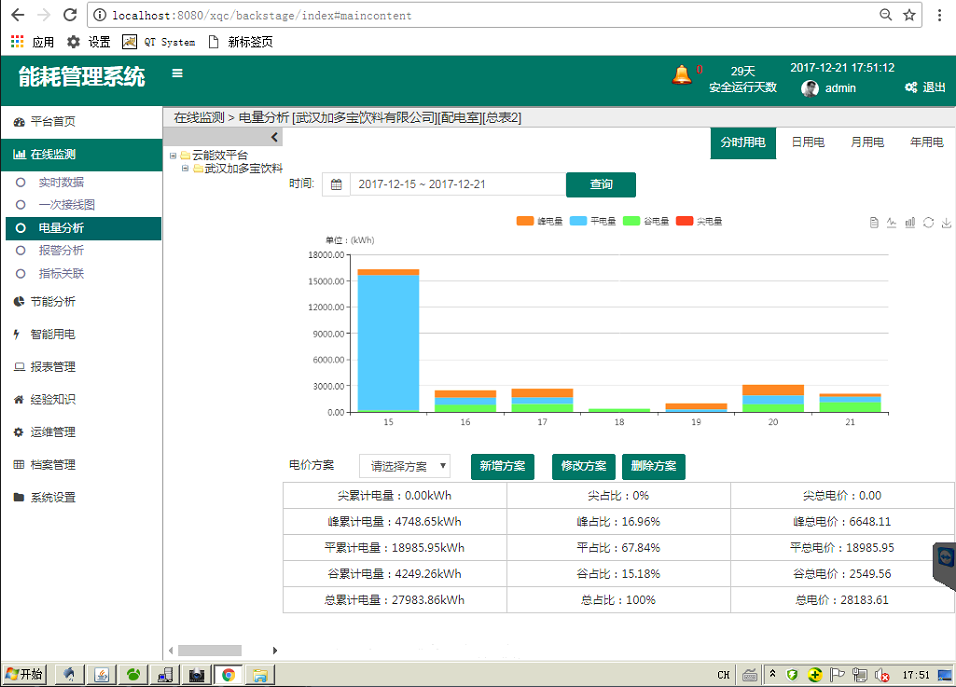Select 报警分析 in sidebar menu
956x687 pixels.
coord(61,251)
